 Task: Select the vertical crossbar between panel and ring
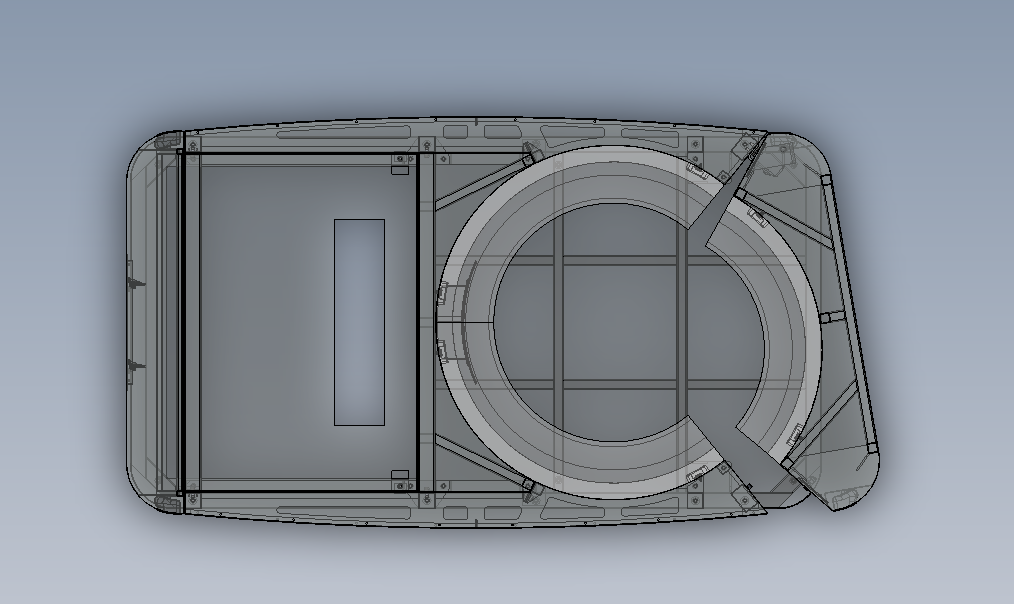point(426,322)
